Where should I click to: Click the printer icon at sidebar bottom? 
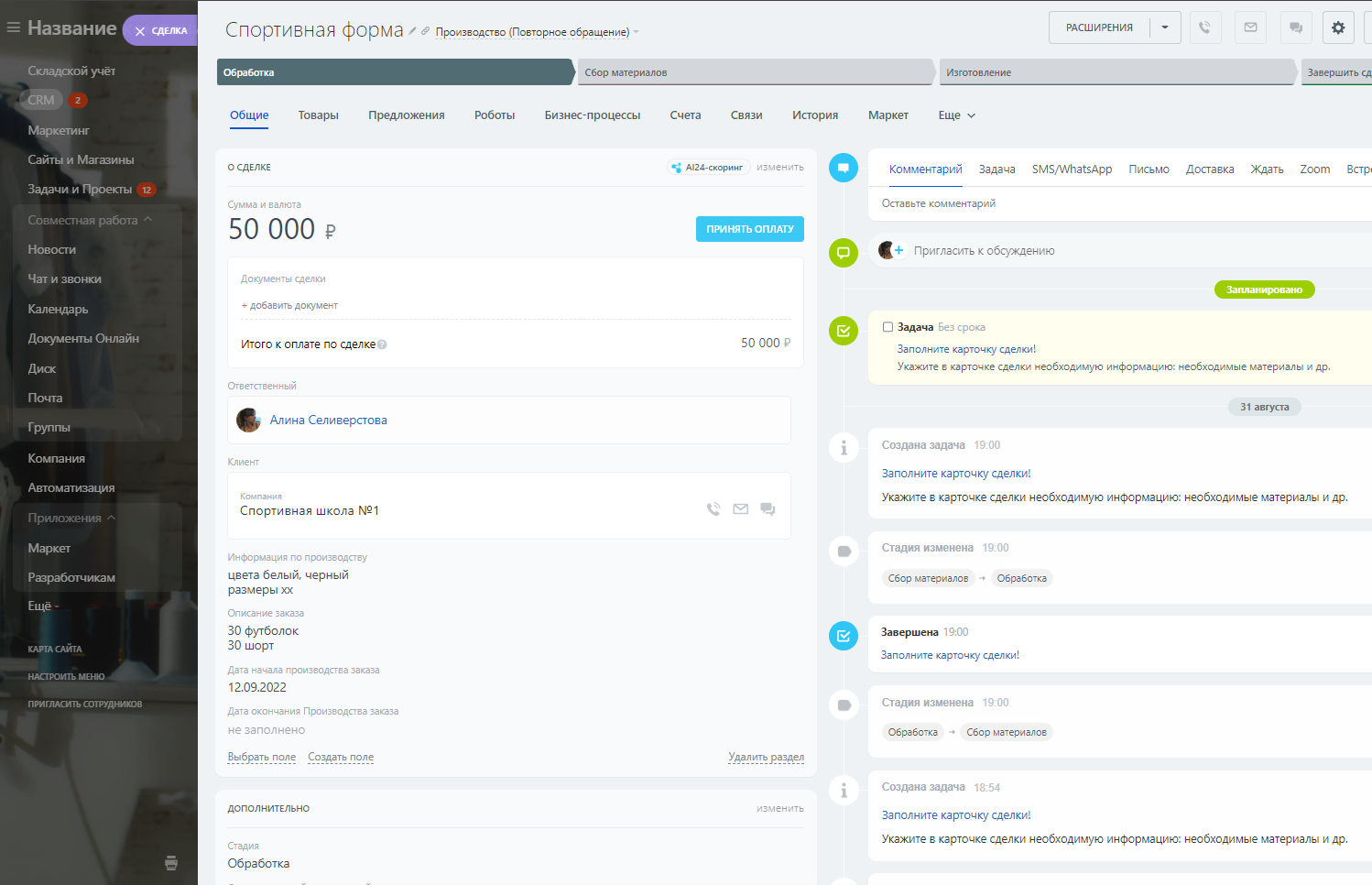[171, 863]
